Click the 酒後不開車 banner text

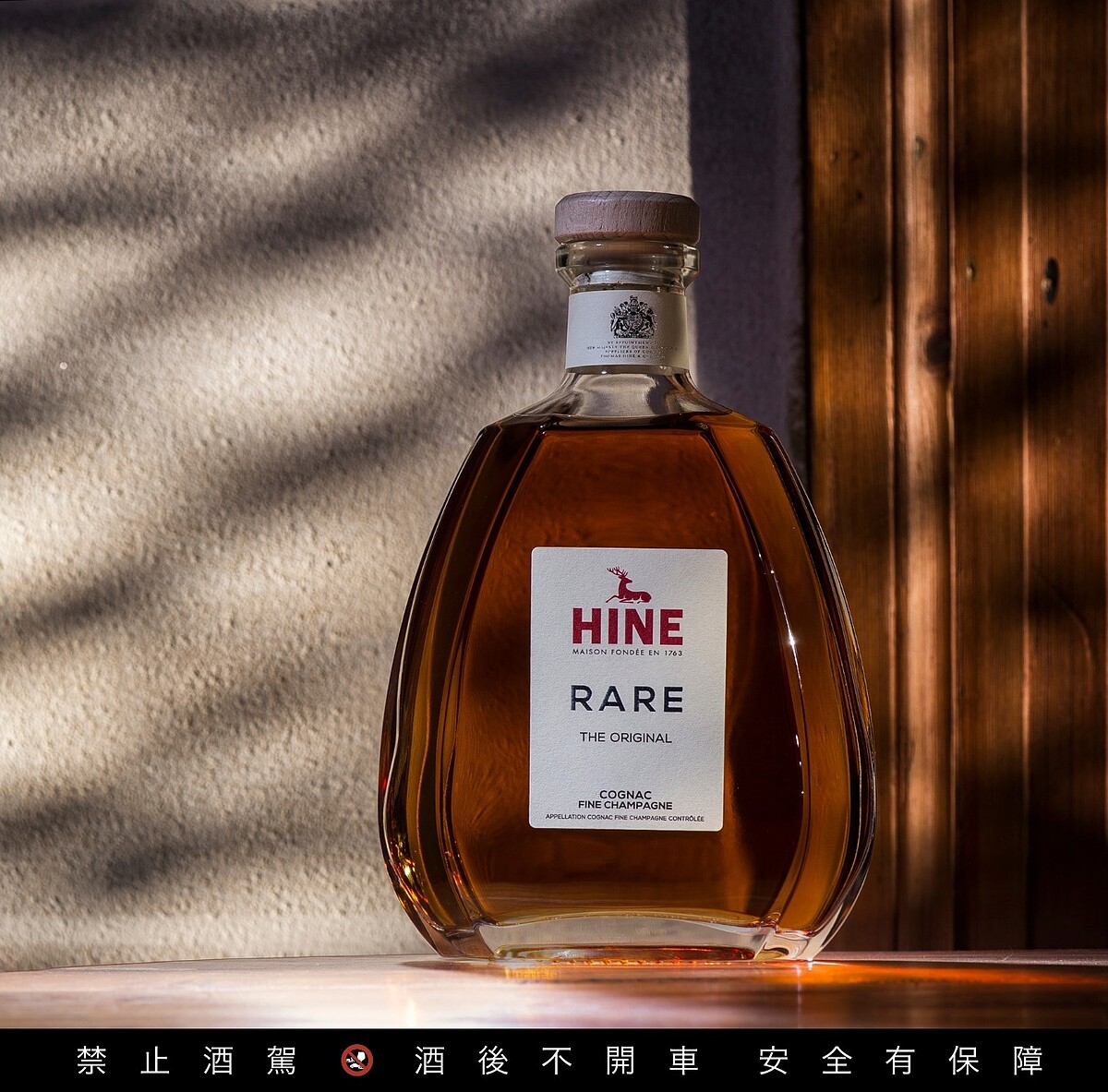click(x=557, y=1060)
